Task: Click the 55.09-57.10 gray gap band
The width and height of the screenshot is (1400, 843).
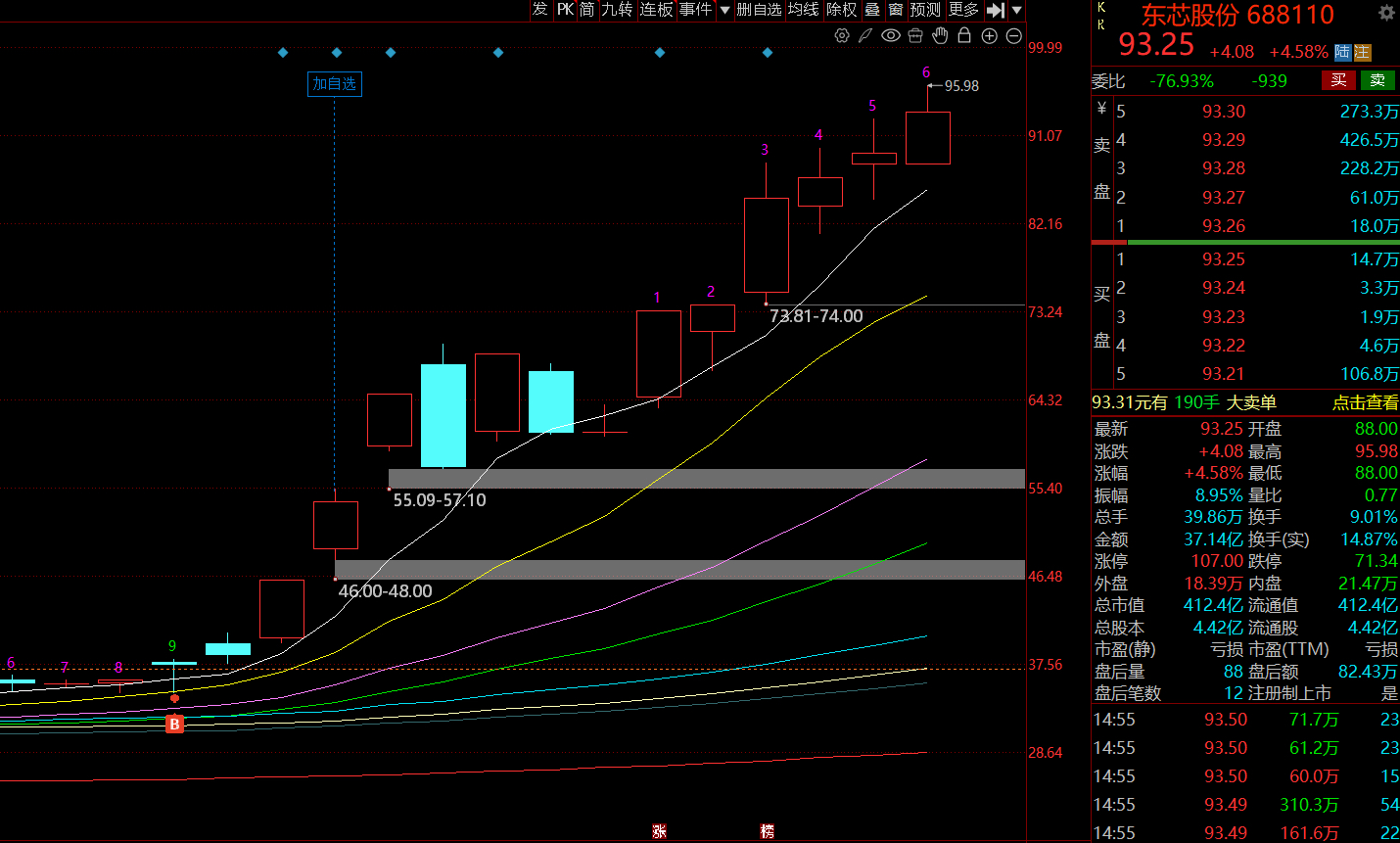Action: tap(707, 479)
